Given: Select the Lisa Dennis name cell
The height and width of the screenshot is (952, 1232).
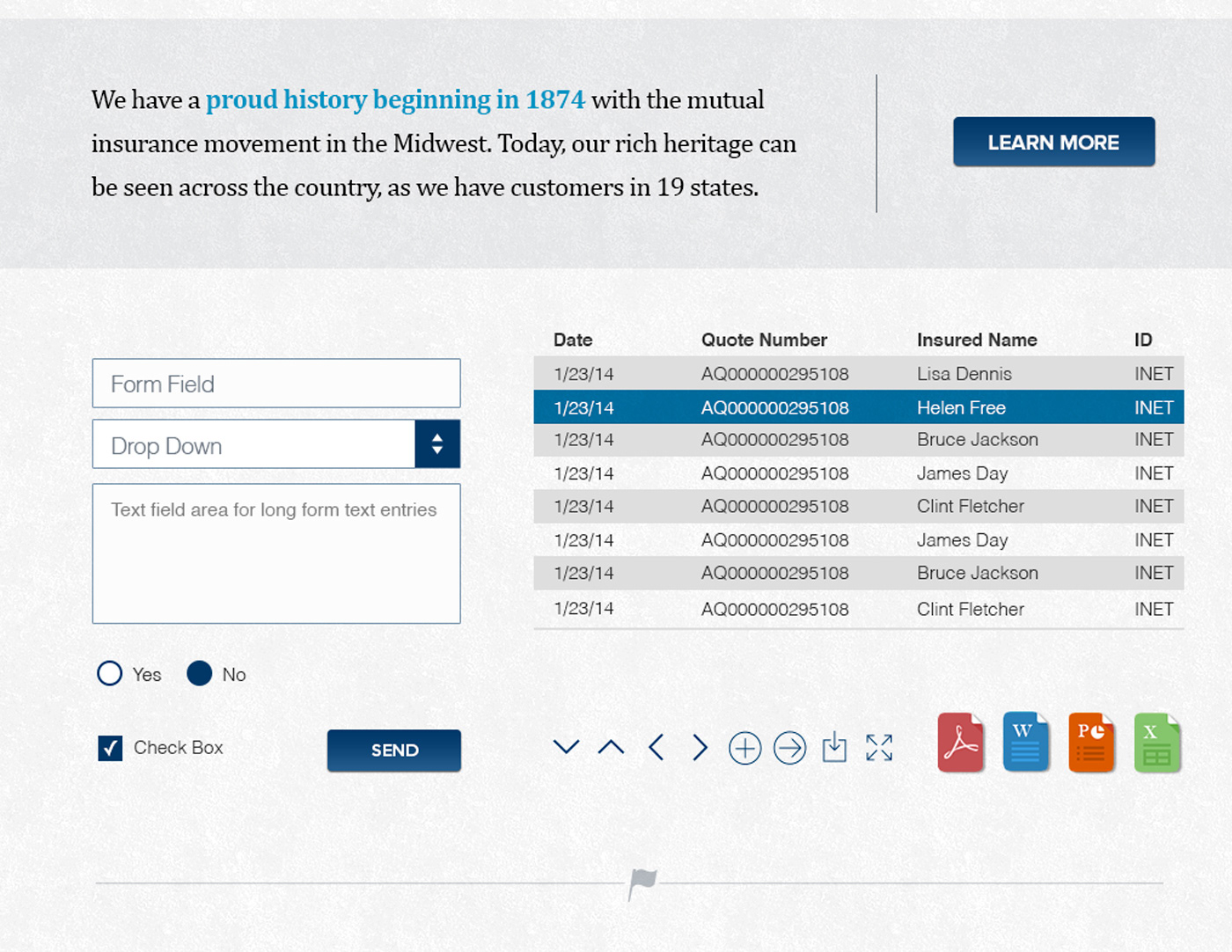Looking at the screenshot, I should 964,374.
